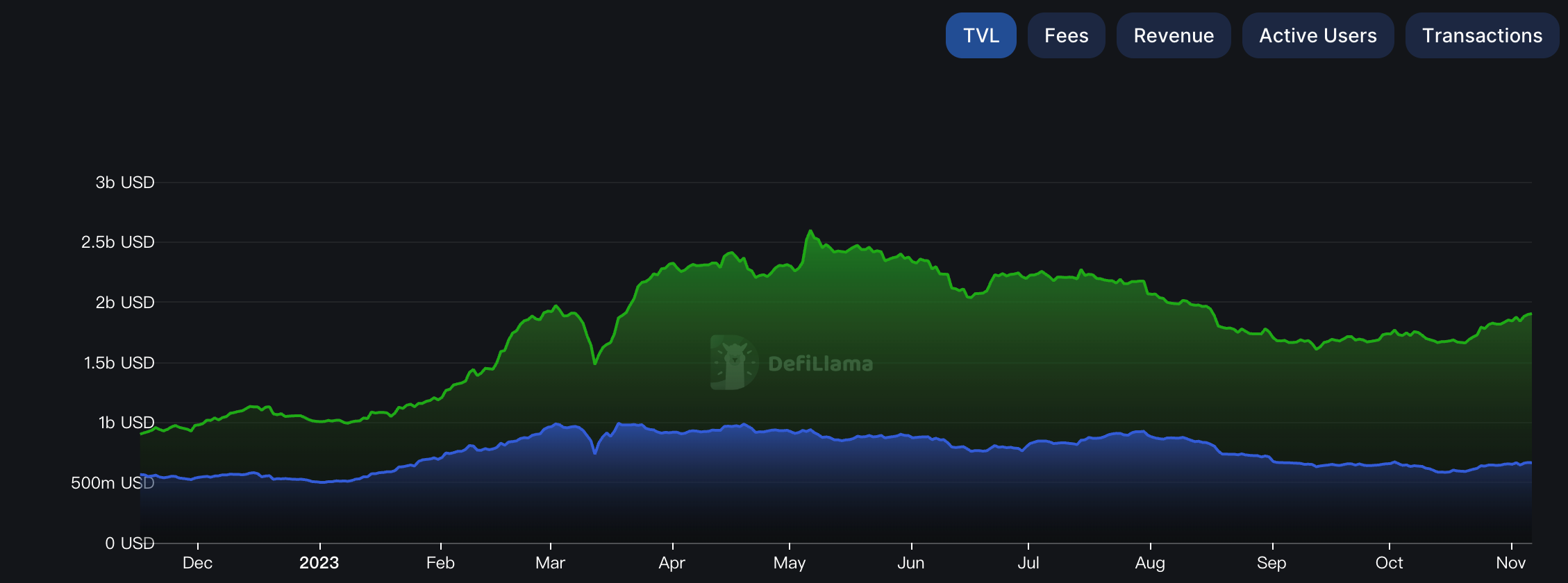
Task: Click the Jul x-axis label
Action: click(x=1028, y=563)
